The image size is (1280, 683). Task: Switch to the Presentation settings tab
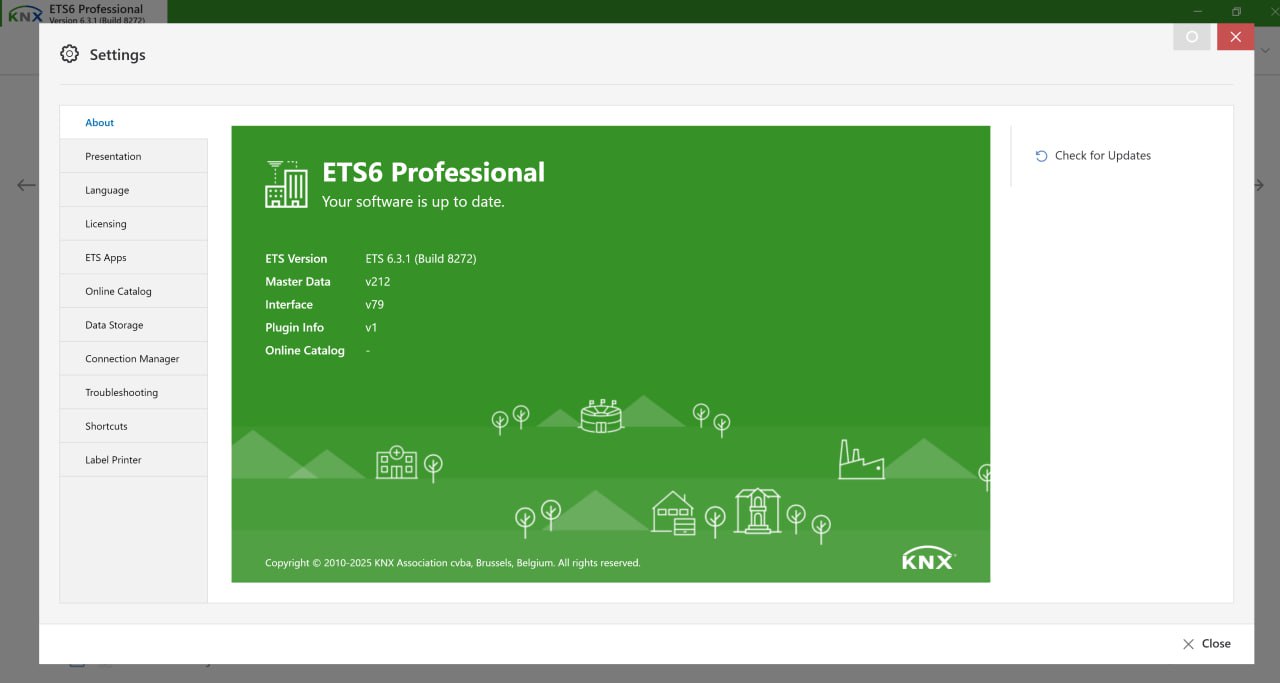113,157
